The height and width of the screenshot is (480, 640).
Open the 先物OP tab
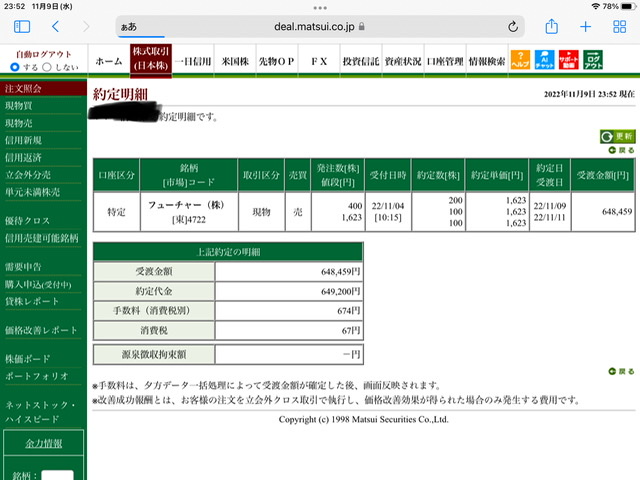[x=277, y=61]
